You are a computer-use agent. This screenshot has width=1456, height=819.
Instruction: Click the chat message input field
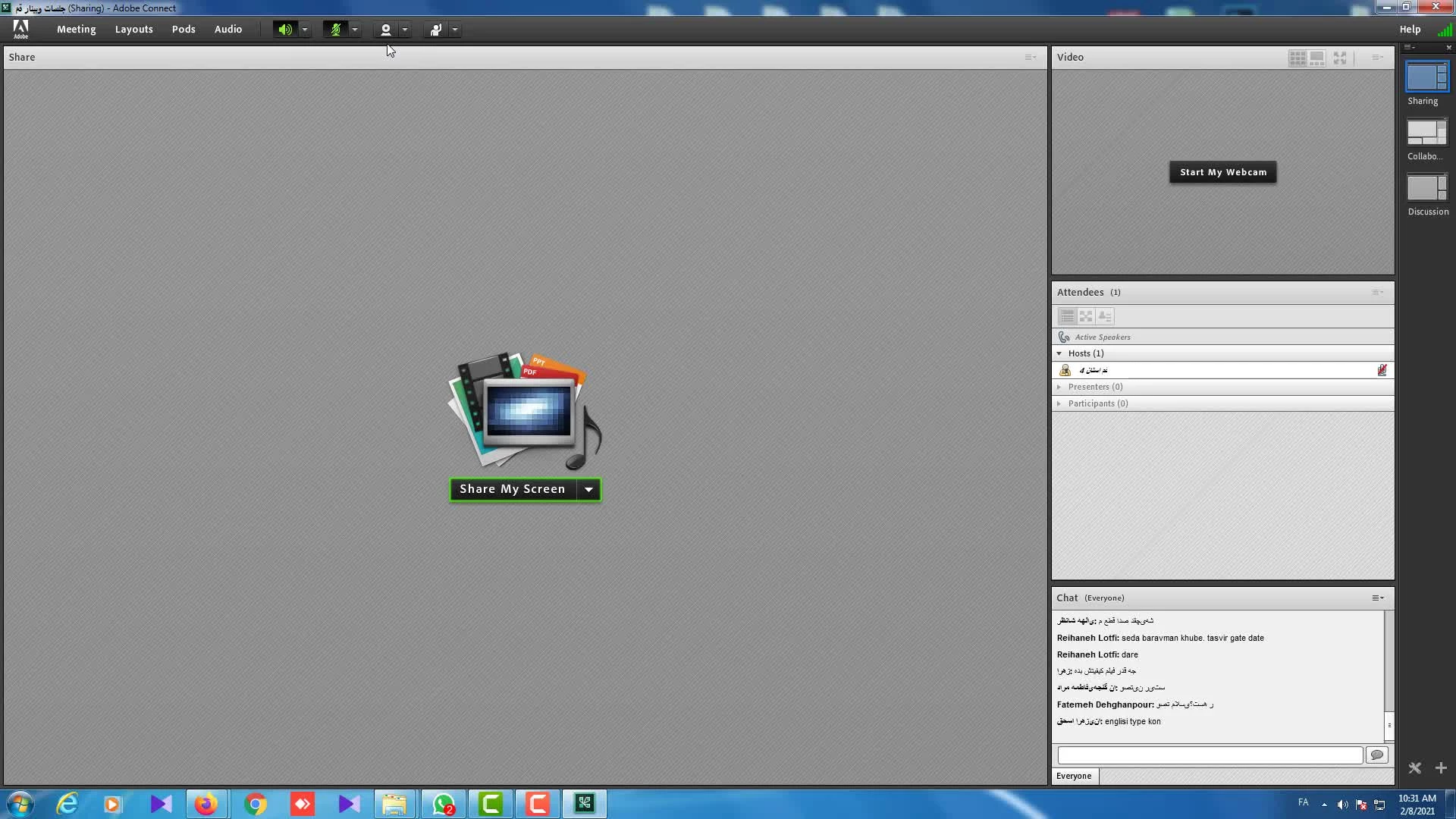coord(1210,755)
